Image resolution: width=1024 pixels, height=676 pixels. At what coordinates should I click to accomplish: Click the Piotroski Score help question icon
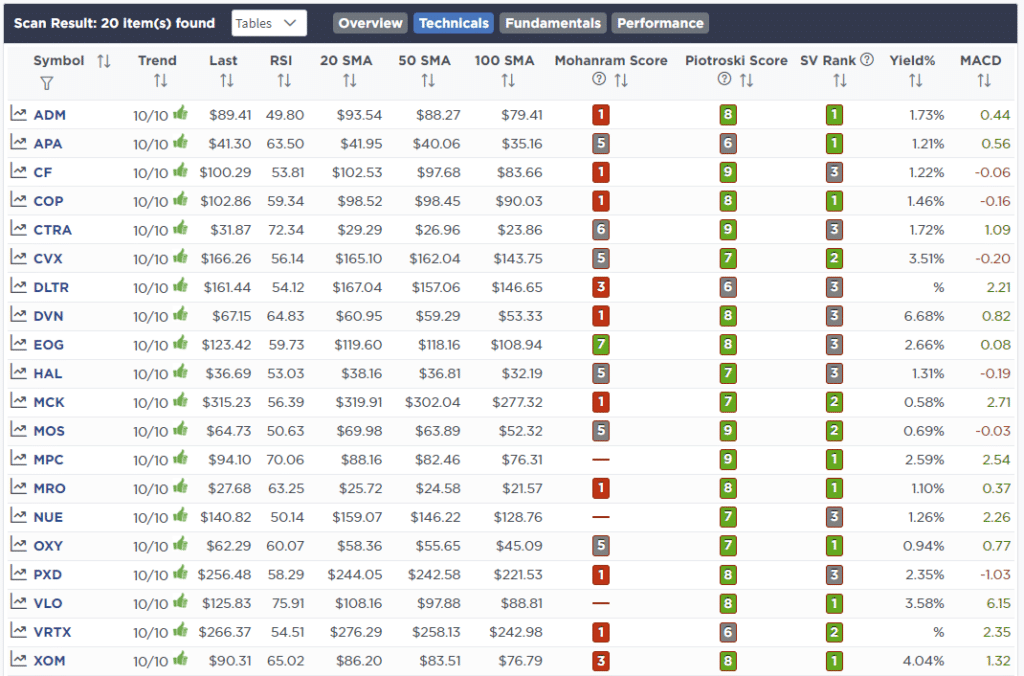(724, 79)
